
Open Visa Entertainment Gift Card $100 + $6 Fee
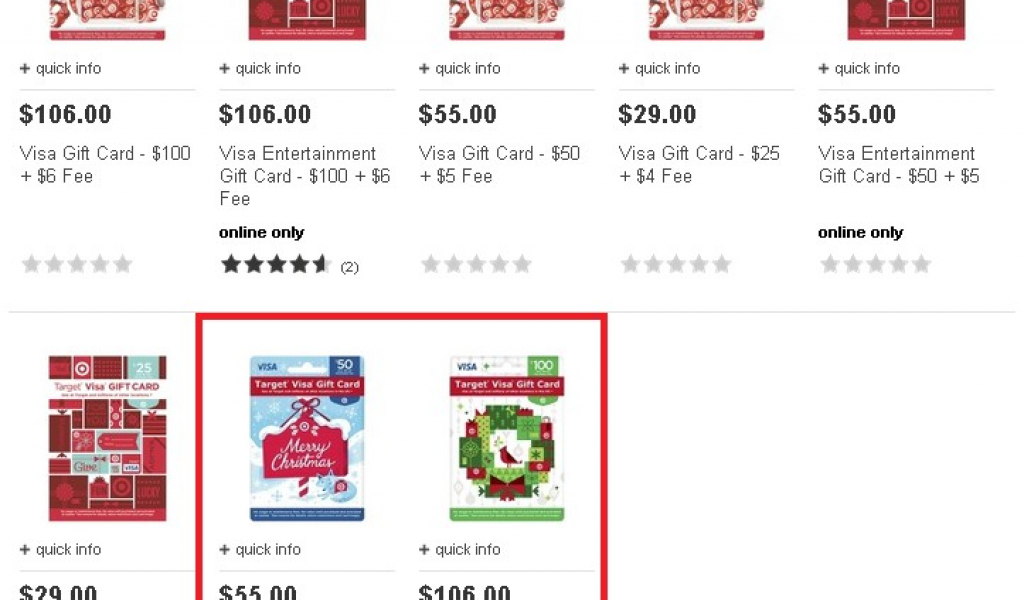click(305, 176)
